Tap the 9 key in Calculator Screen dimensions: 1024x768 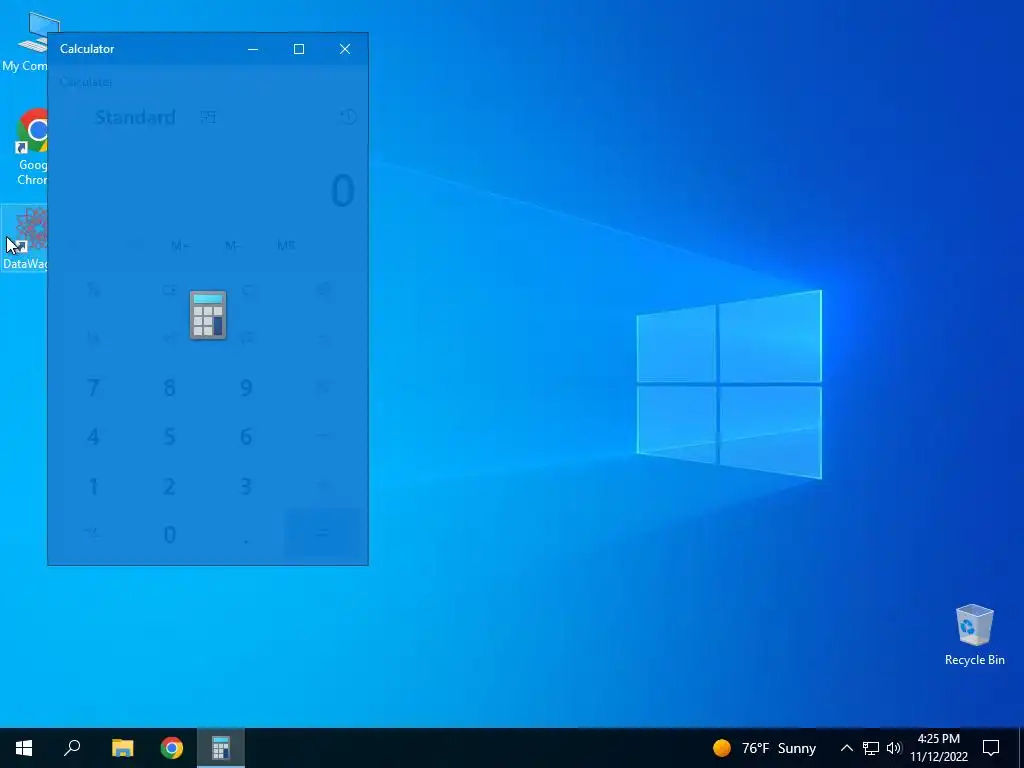[246, 388]
